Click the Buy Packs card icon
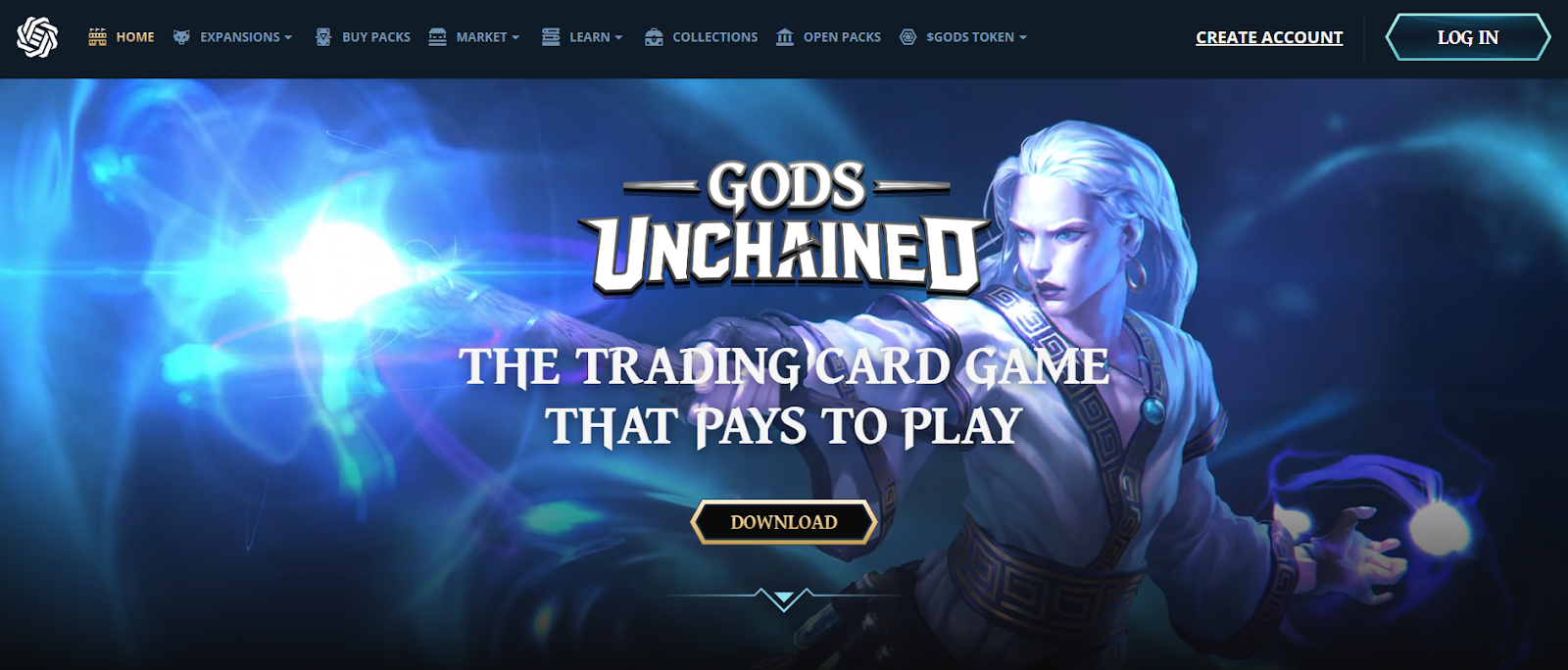1568x670 pixels. 323,37
